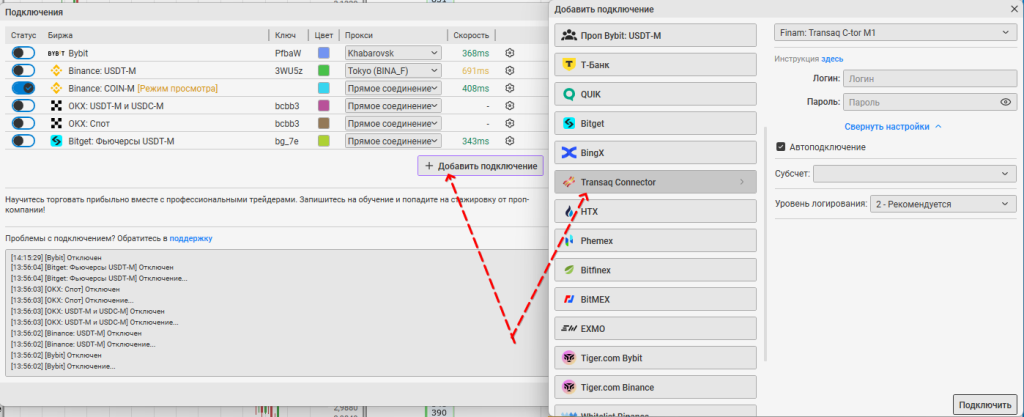Select HTX connection type
Screen dimensions: 1024x417
[x=655, y=211]
